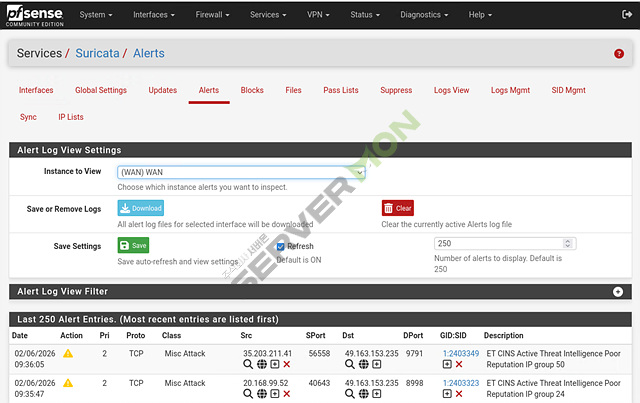Screen dimensions: 640x403
Task: Add source 20.168.99.52 to suppress list
Action: [x=275, y=394]
